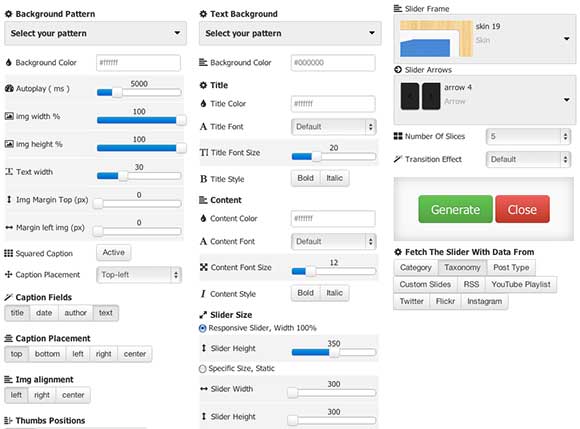Click the black left arrow preview thumbnail
The height and width of the screenshot is (429, 580).
click(x=410, y=96)
